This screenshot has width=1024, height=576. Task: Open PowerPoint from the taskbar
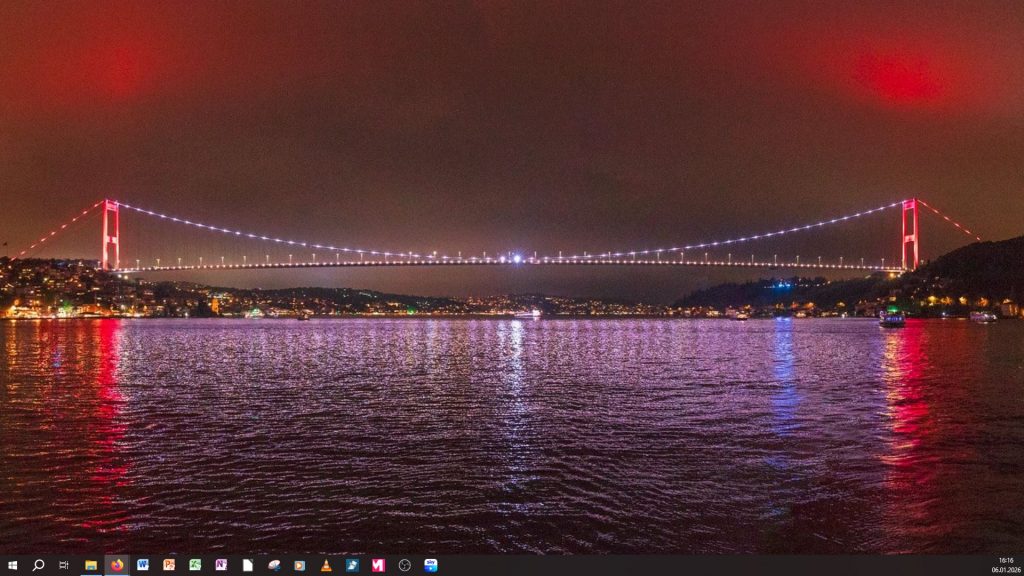click(x=169, y=565)
